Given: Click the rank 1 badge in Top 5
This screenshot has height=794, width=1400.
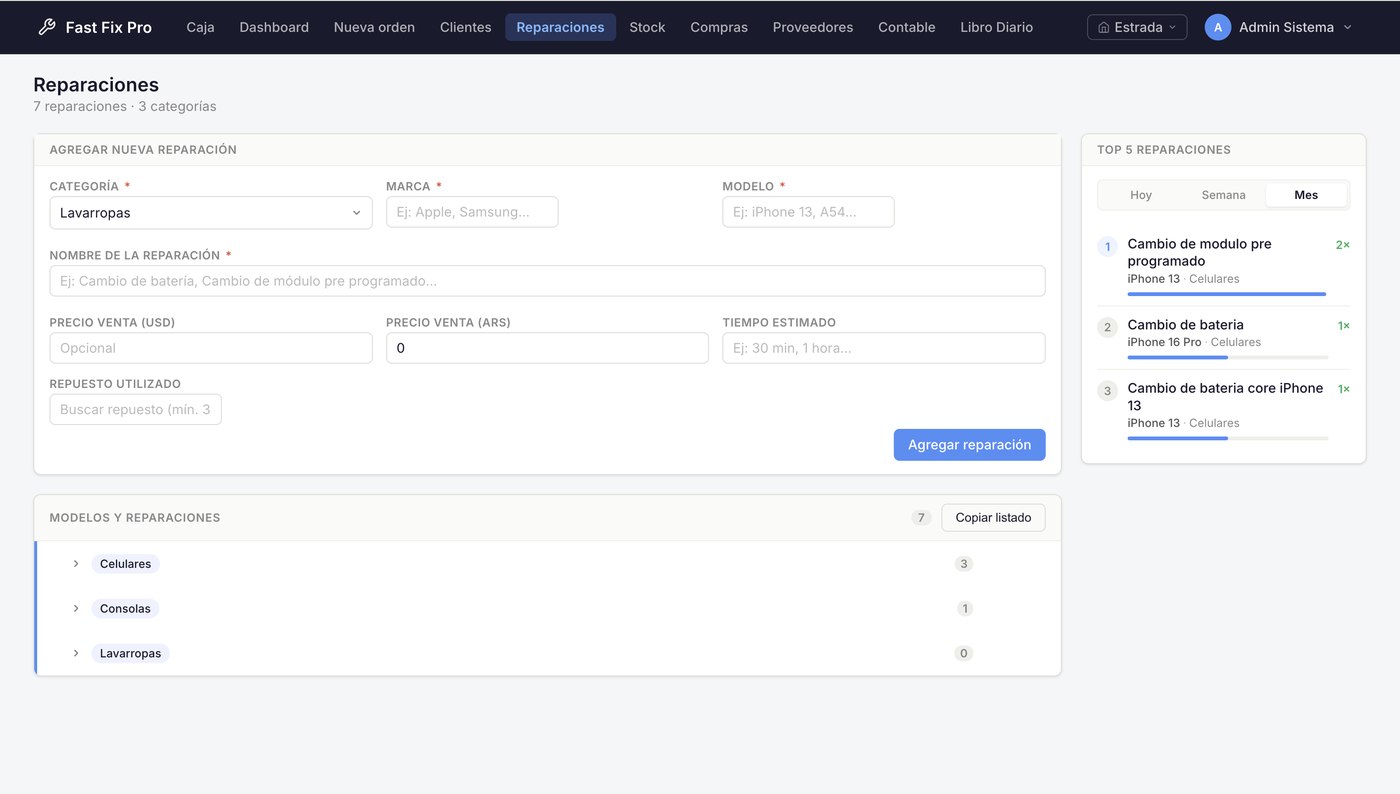Looking at the screenshot, I should pos(1107,246).
